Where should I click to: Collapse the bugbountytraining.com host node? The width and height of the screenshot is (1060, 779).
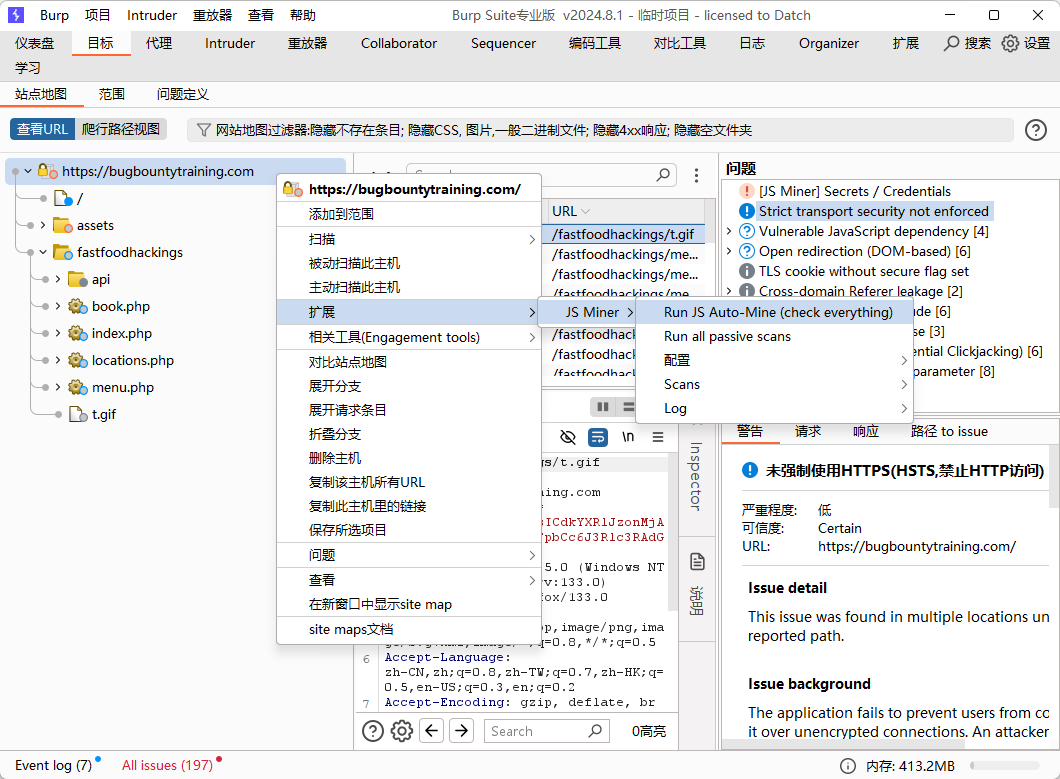28,171
